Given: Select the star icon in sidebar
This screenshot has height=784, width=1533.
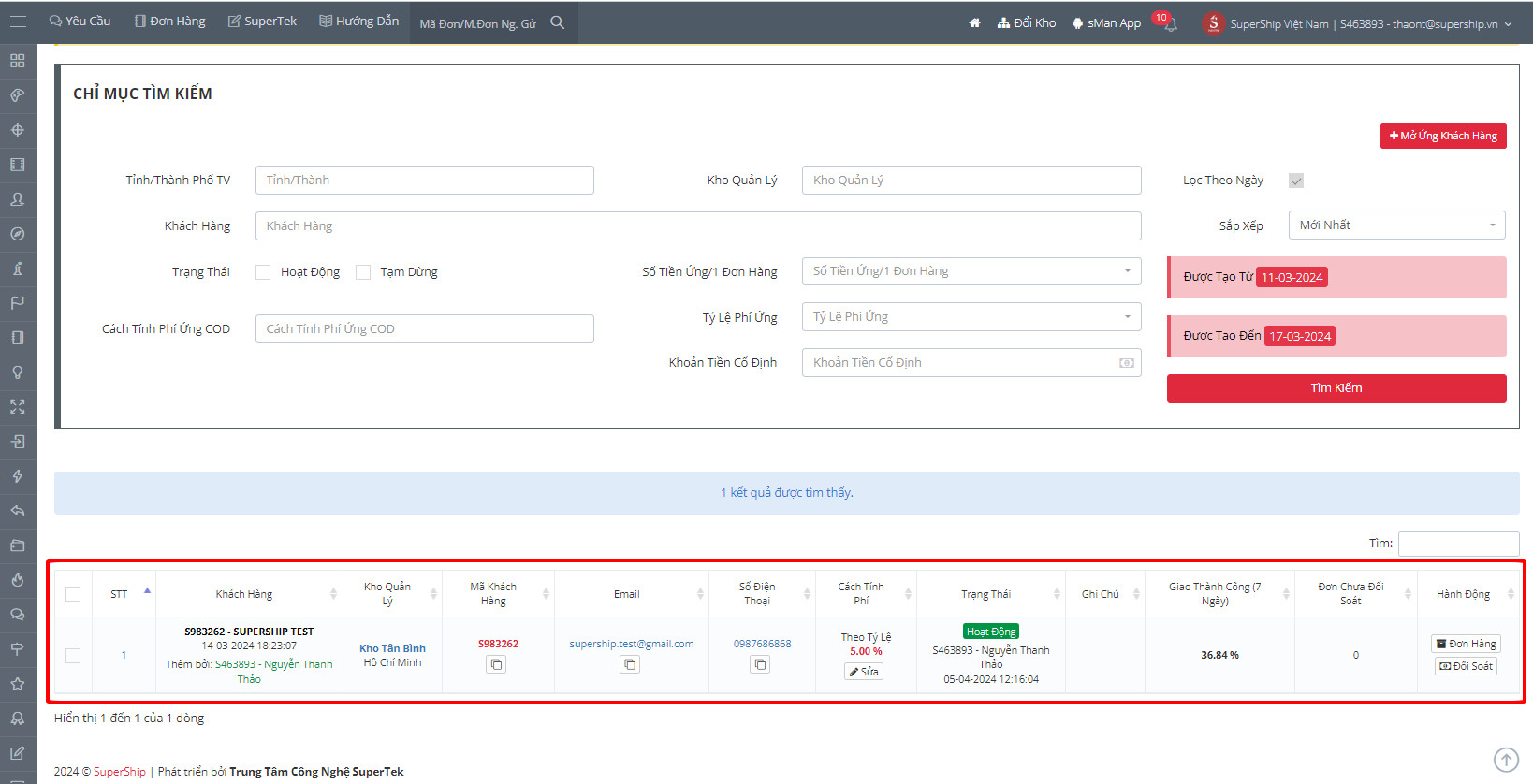Looking at the screenshot, I should pos(18,684).
